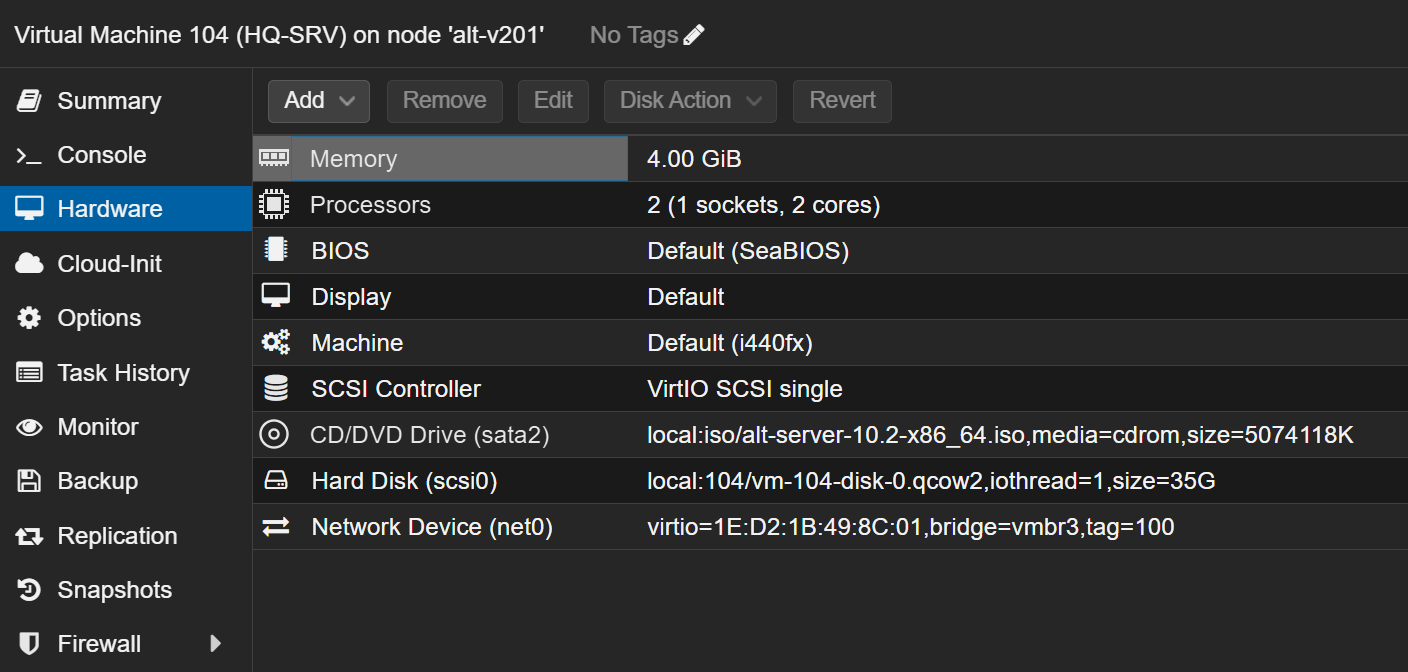Click the Processors chip icon
Screen dimensions: 1408x672
click(274, 205)
